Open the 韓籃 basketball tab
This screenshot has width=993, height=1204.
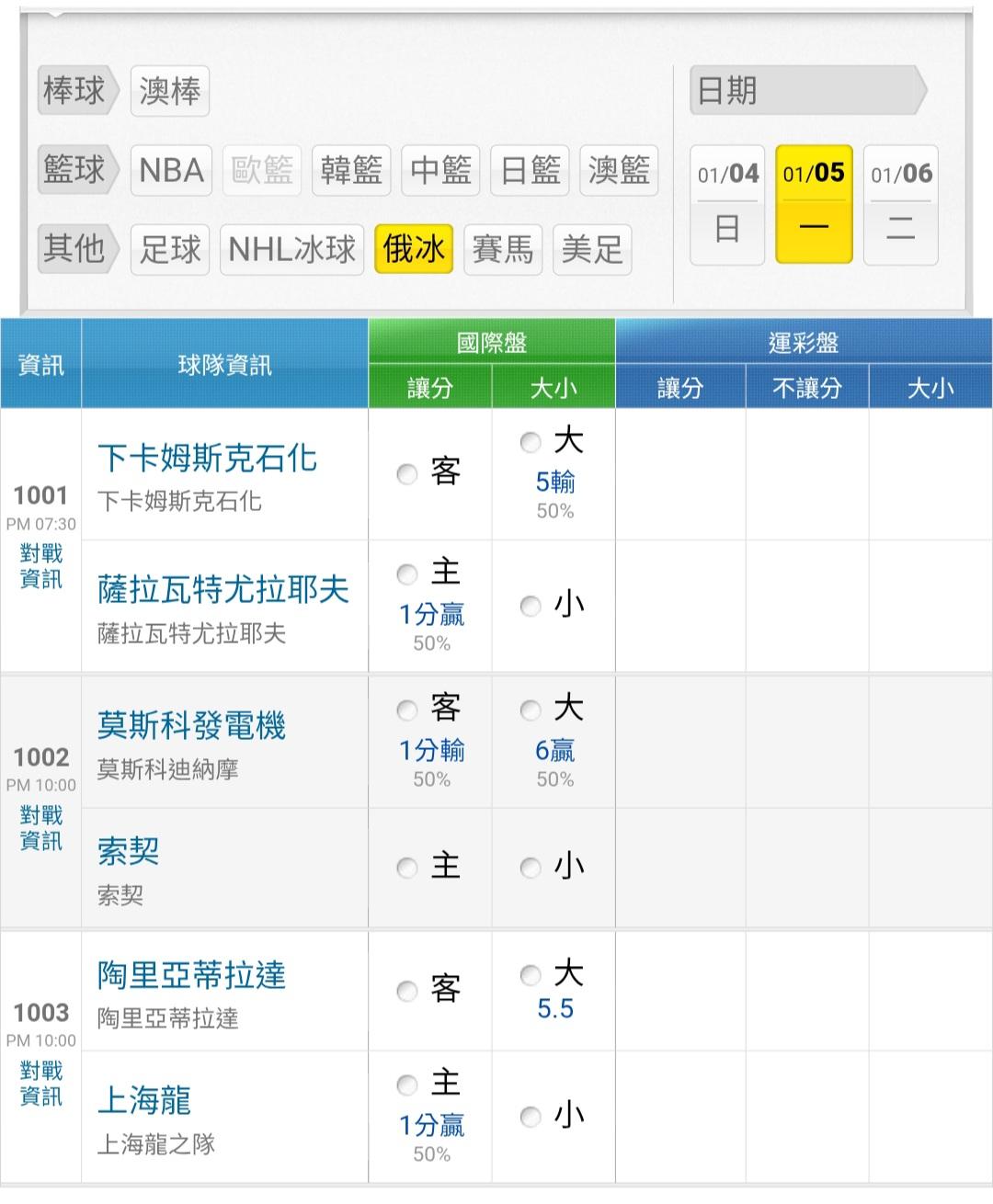(351, 170)
